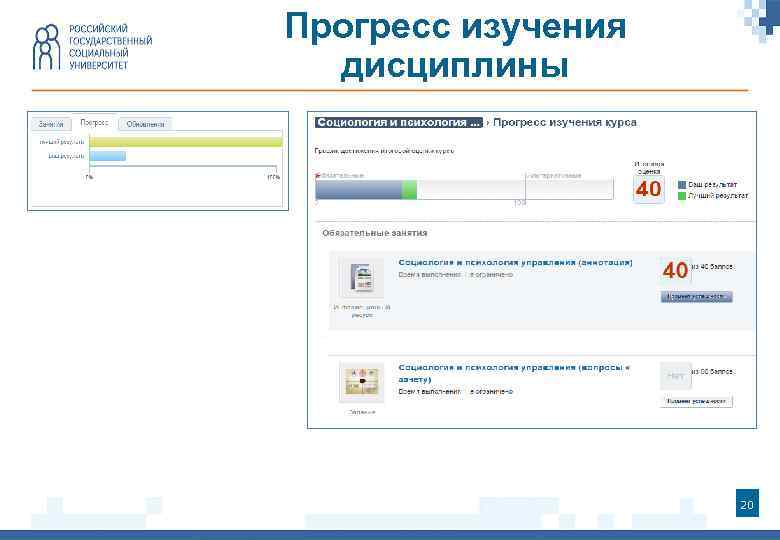Click the из 60 баллов label
This screenshot has width=780, height=540.
click(x=712, y=371)
